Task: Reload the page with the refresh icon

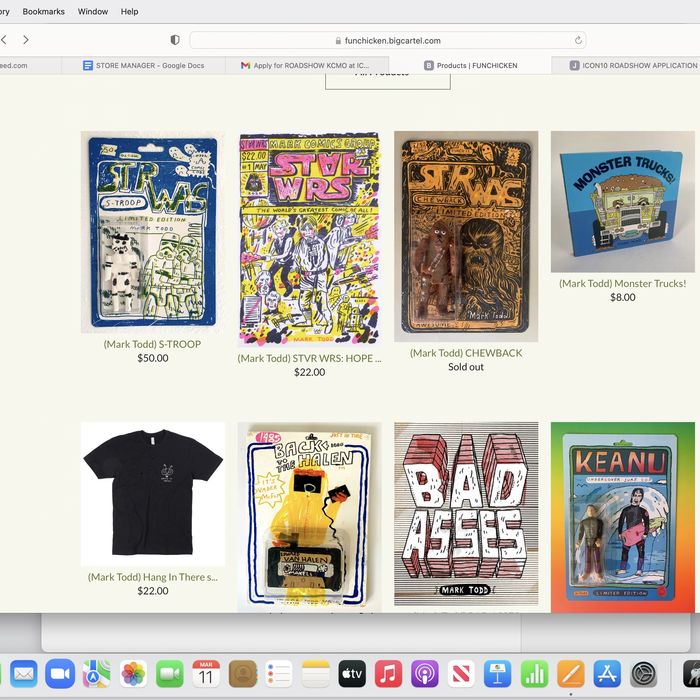Action: click(x=578, y=41)
